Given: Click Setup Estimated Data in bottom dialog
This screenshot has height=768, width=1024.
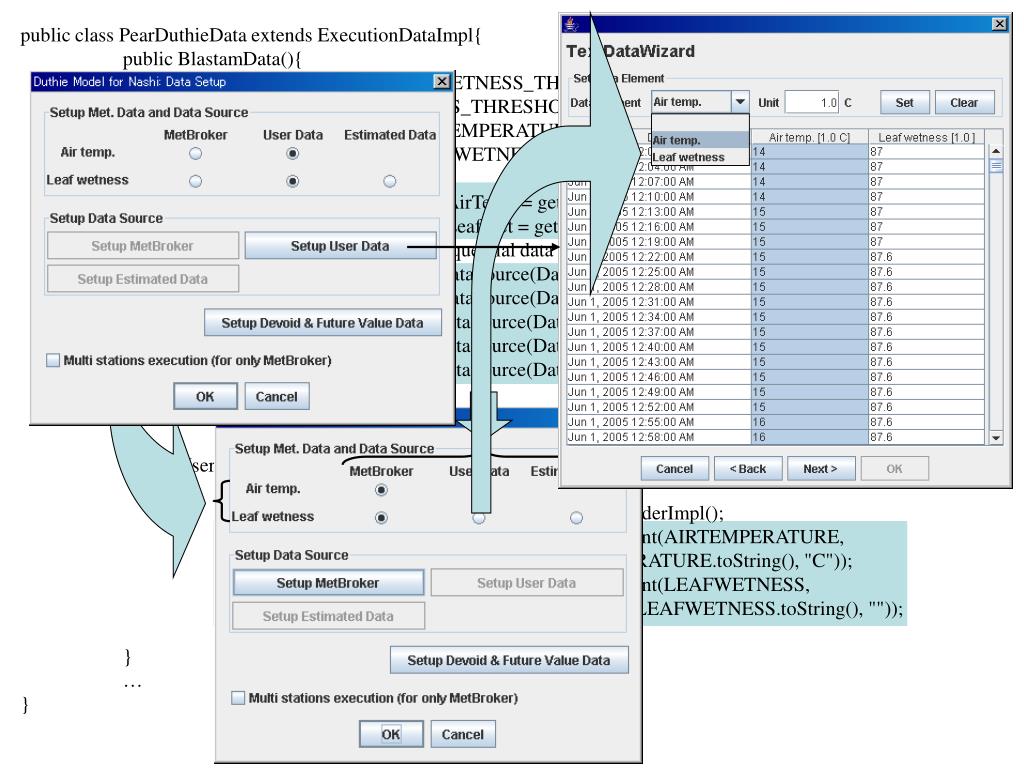Looking at the screenshot, I should [x=328, y=616].
